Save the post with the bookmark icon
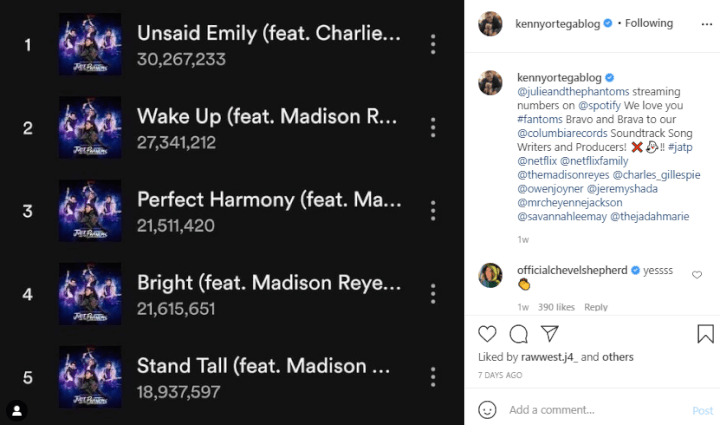720x425 pixels. 704,334
